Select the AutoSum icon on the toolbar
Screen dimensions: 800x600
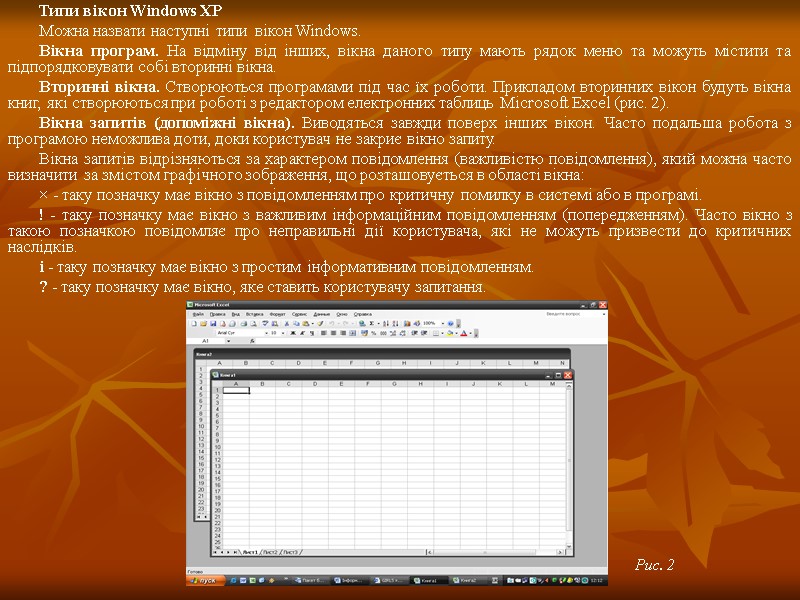[371, 322]
